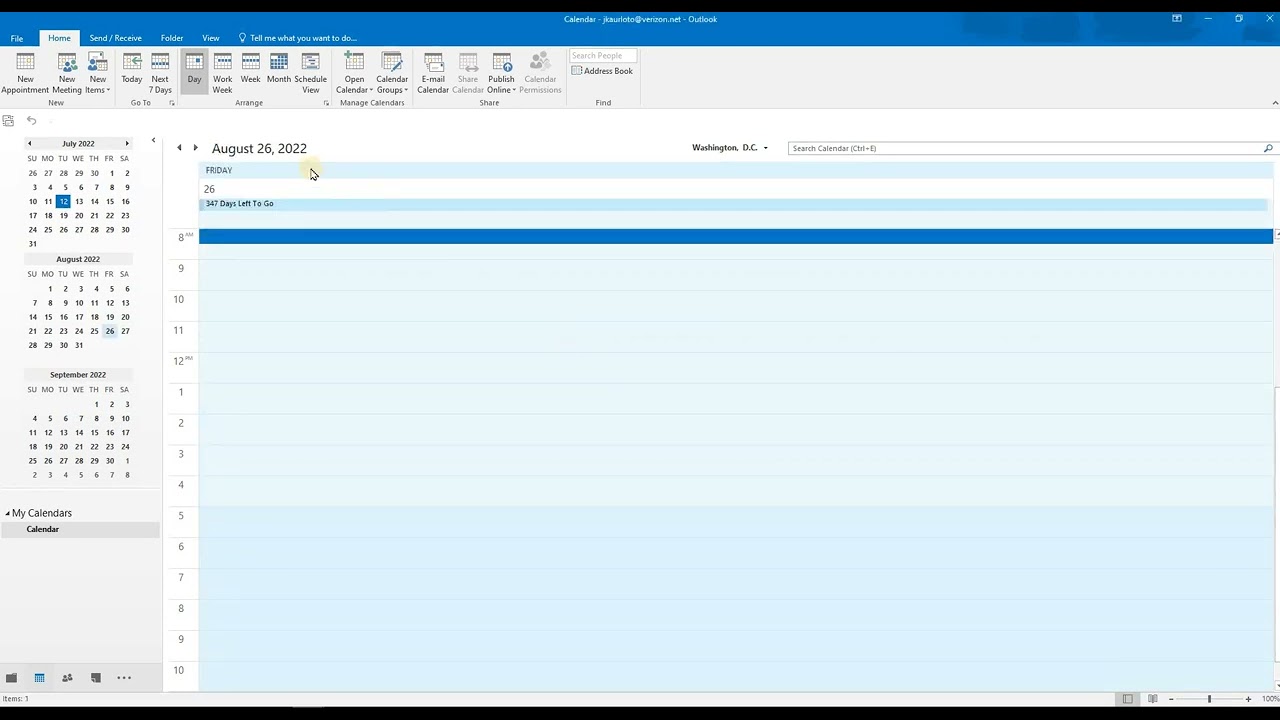
Task: Open more navigation options ellipsis
Action: pyautogui.click(x=124, y=678)
